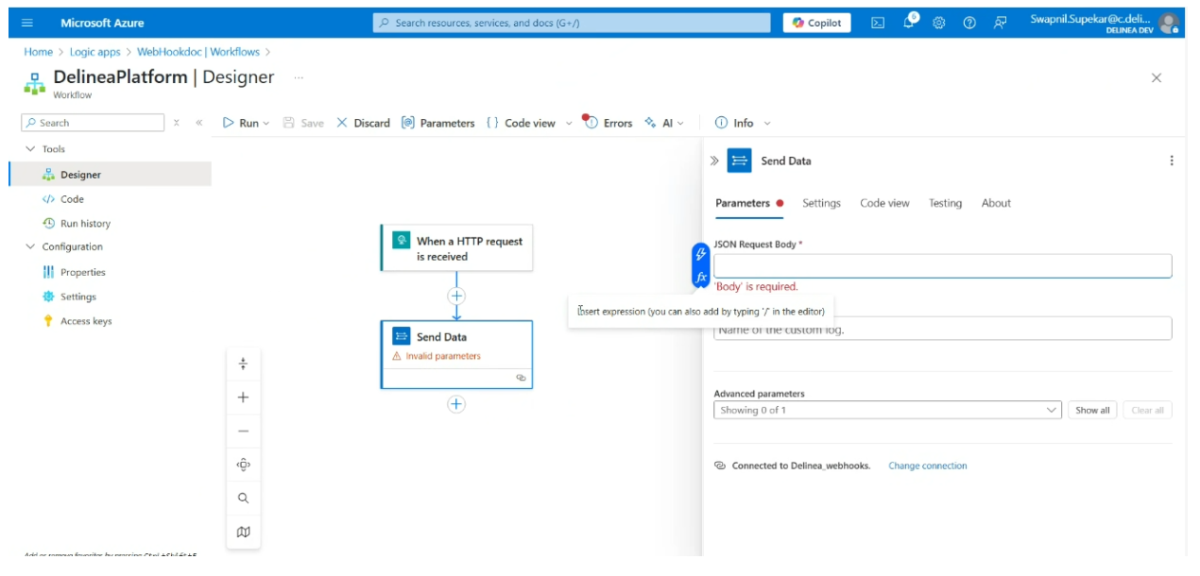1200x576 pixels.
Task: Click the Change connection link
Action: tap(927, 466)
